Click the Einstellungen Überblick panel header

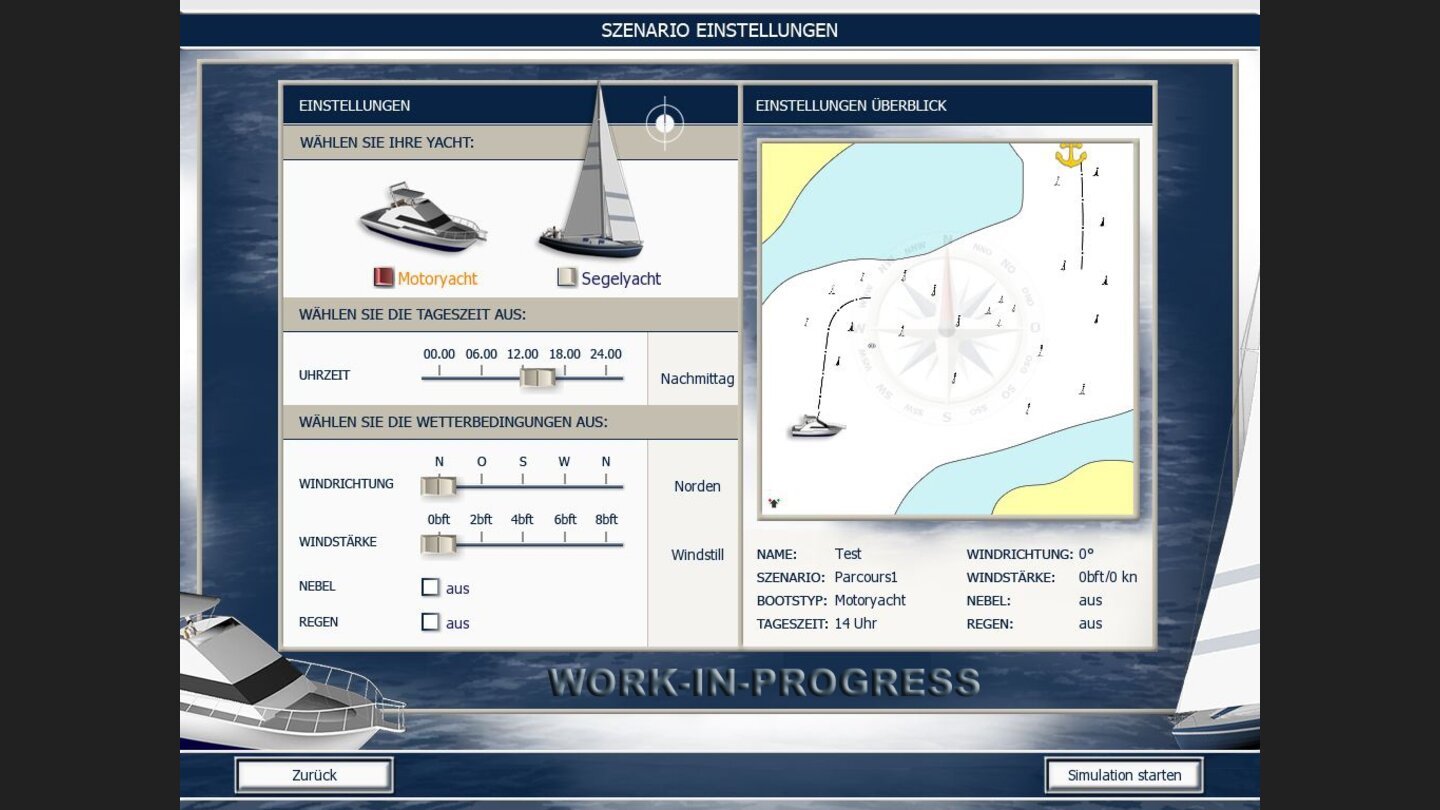point(948,105)
